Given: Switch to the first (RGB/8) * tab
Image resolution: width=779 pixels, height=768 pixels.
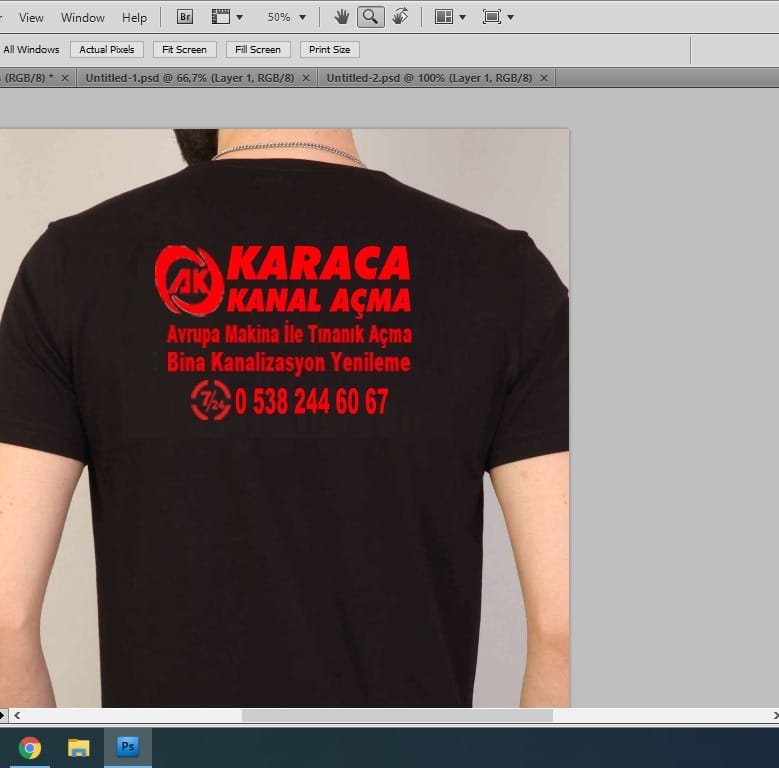Looking at the screenshot, I should (28, 78).
